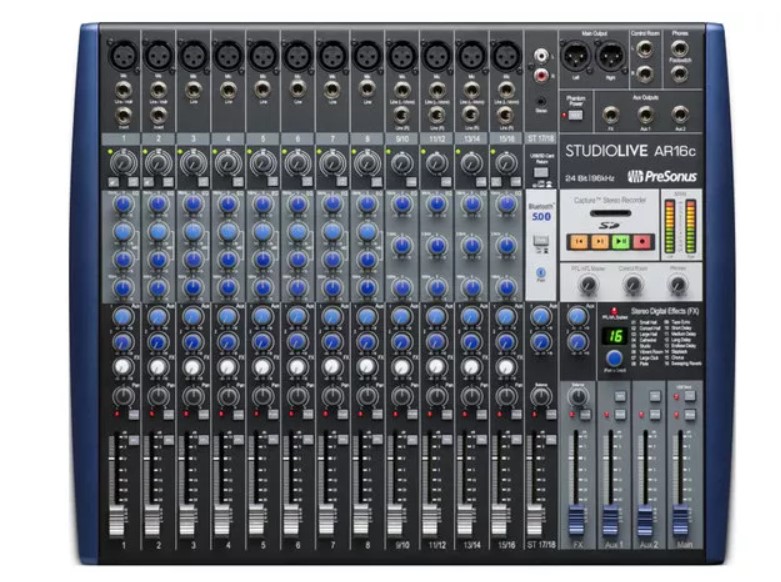
Task: Click the Main Output Right XLR connector
Action: pos(611,57)
